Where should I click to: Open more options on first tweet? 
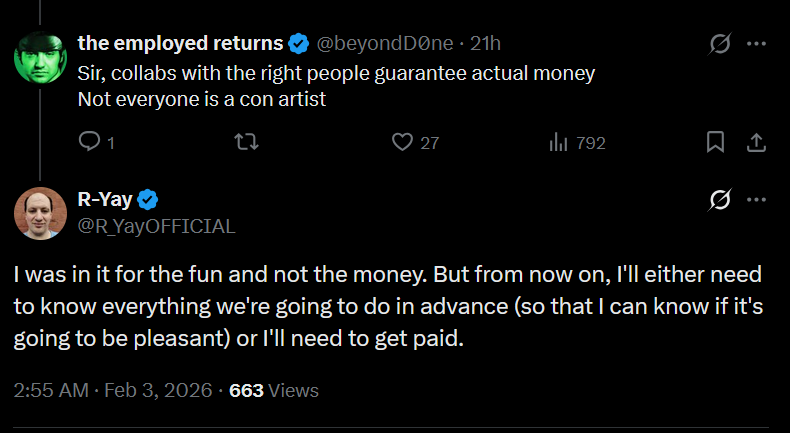tap(757, 45)
